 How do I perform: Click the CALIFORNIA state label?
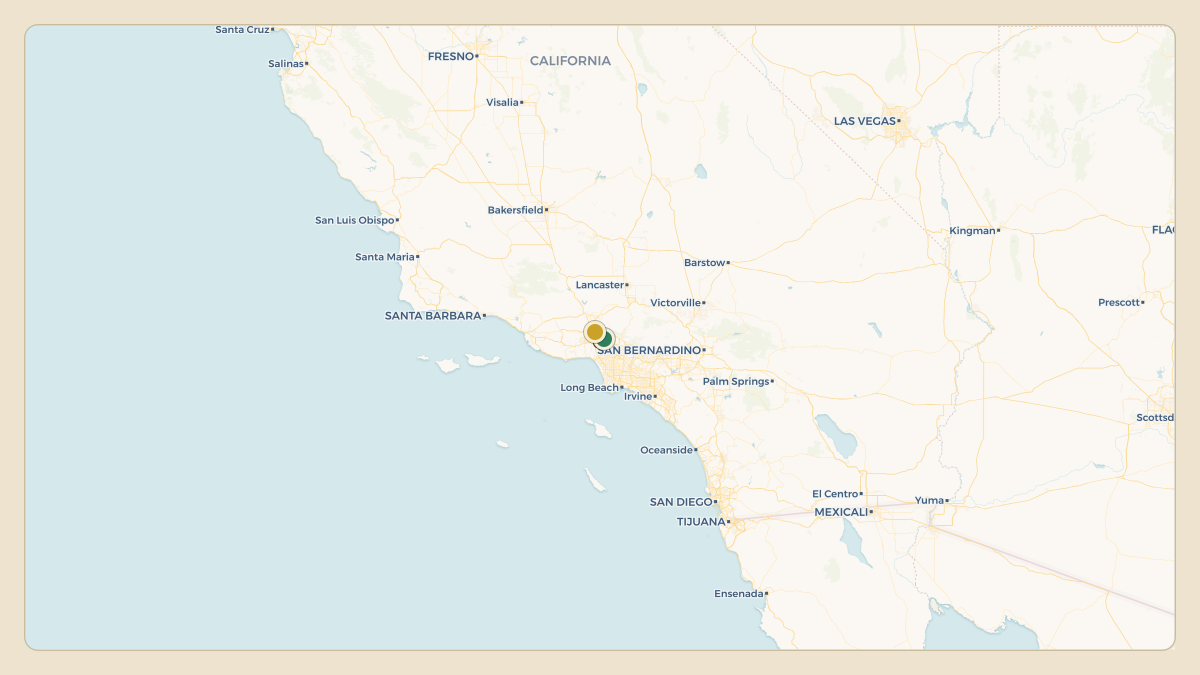(x=570, y=61)
